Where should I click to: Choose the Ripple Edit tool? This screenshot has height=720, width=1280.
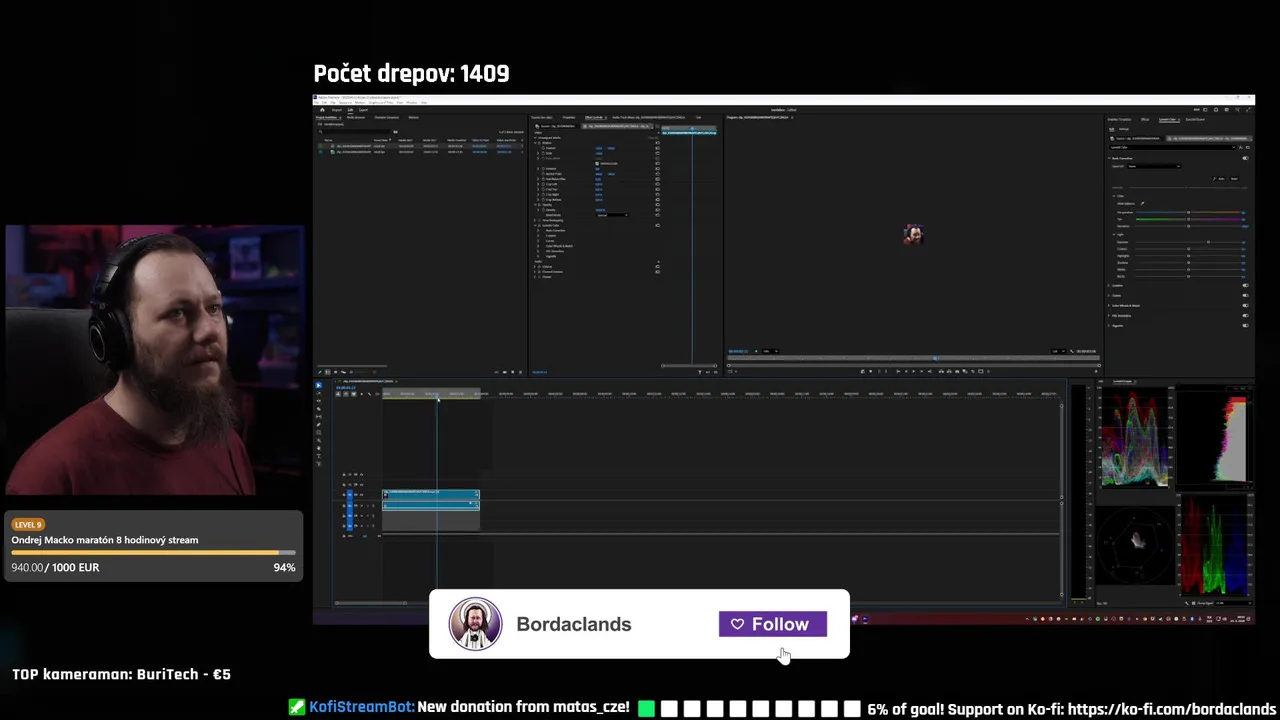tap(319, 401)
